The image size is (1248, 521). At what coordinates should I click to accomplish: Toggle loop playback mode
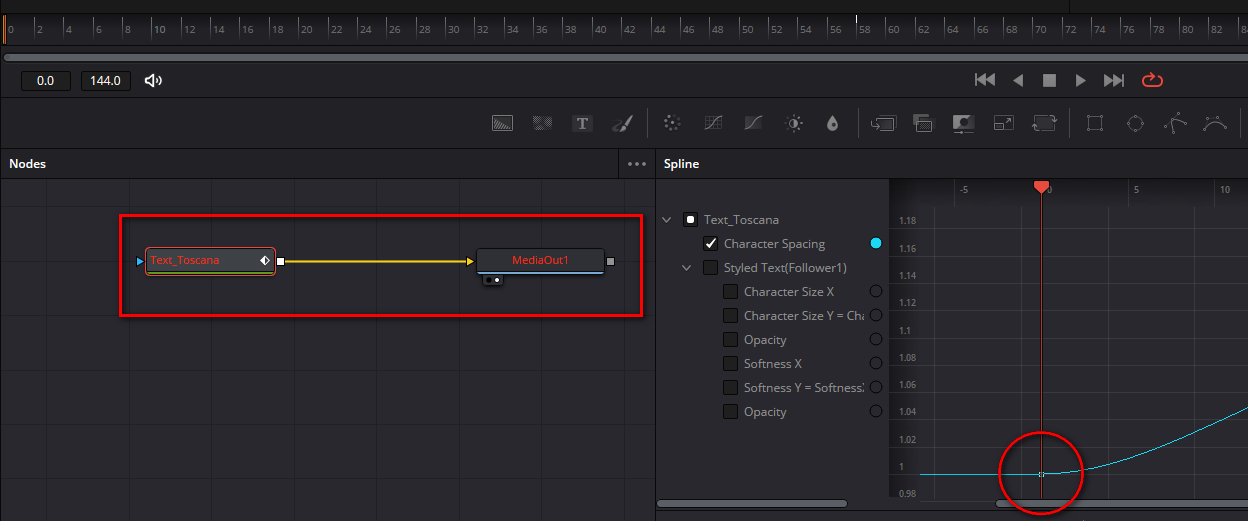pyautogui.click(x=1152, y=80)
